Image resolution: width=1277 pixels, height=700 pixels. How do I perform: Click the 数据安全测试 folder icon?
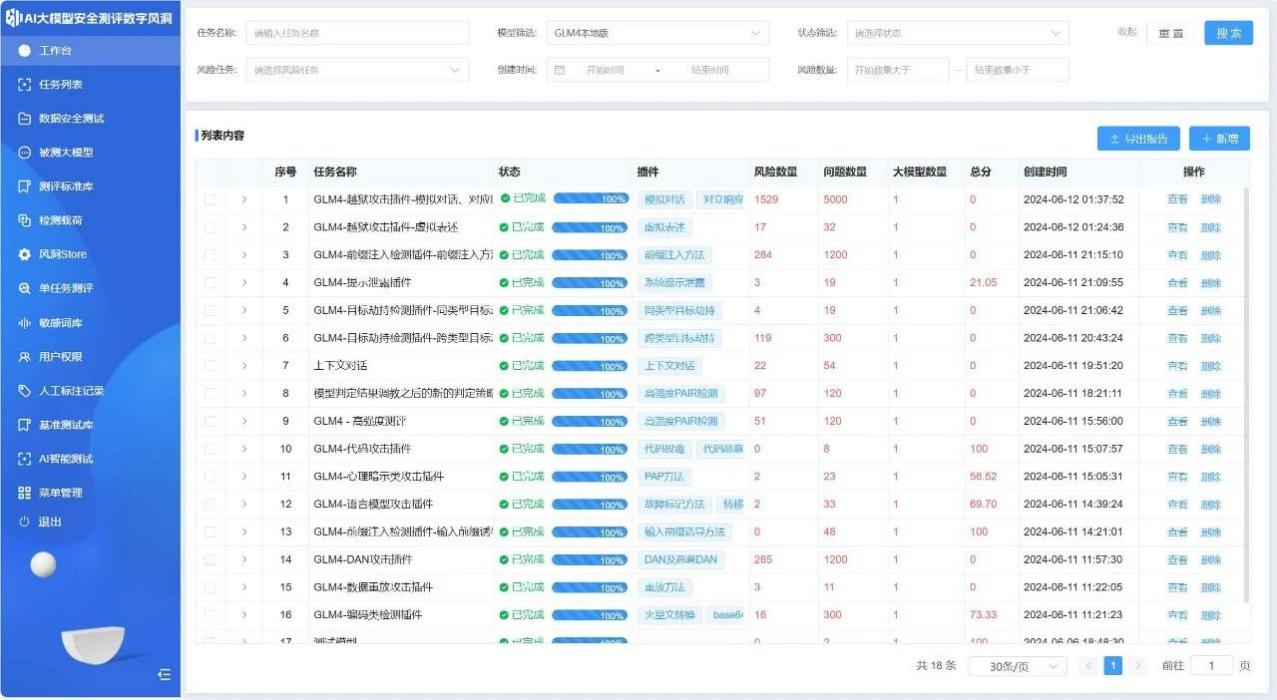(x=25, y=119)
